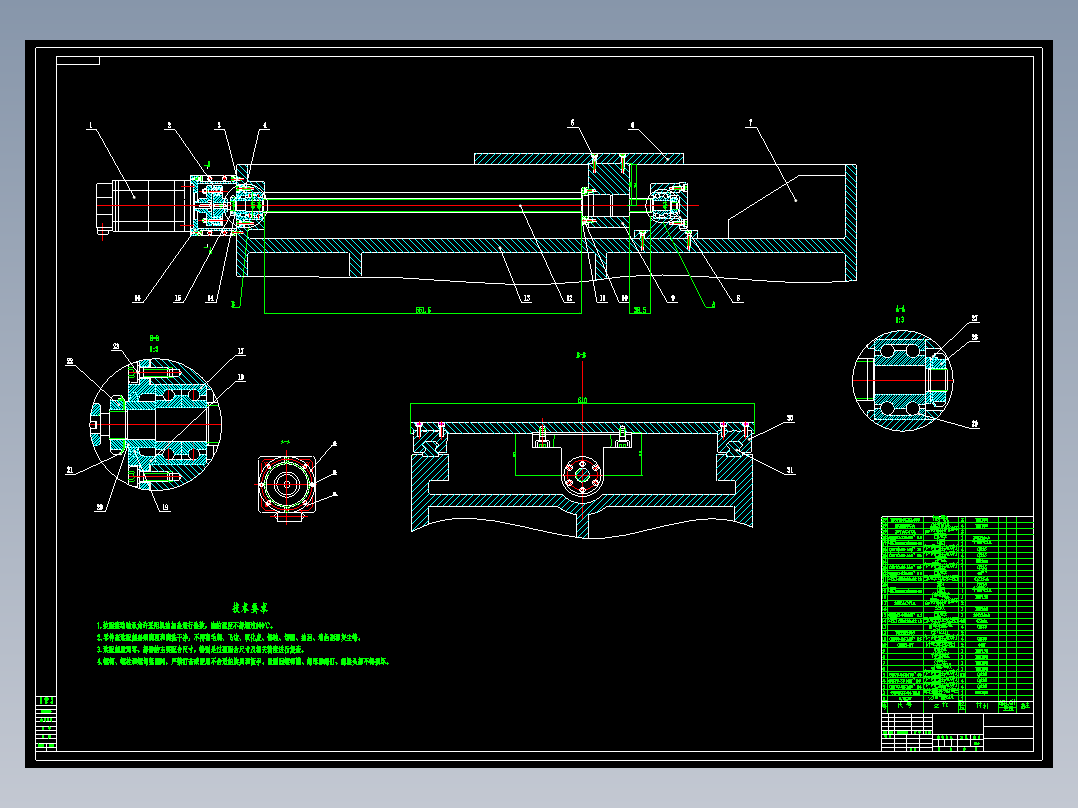
Task: Select the circular bolt-pattern nut in the cross-section
Action: 582,474
